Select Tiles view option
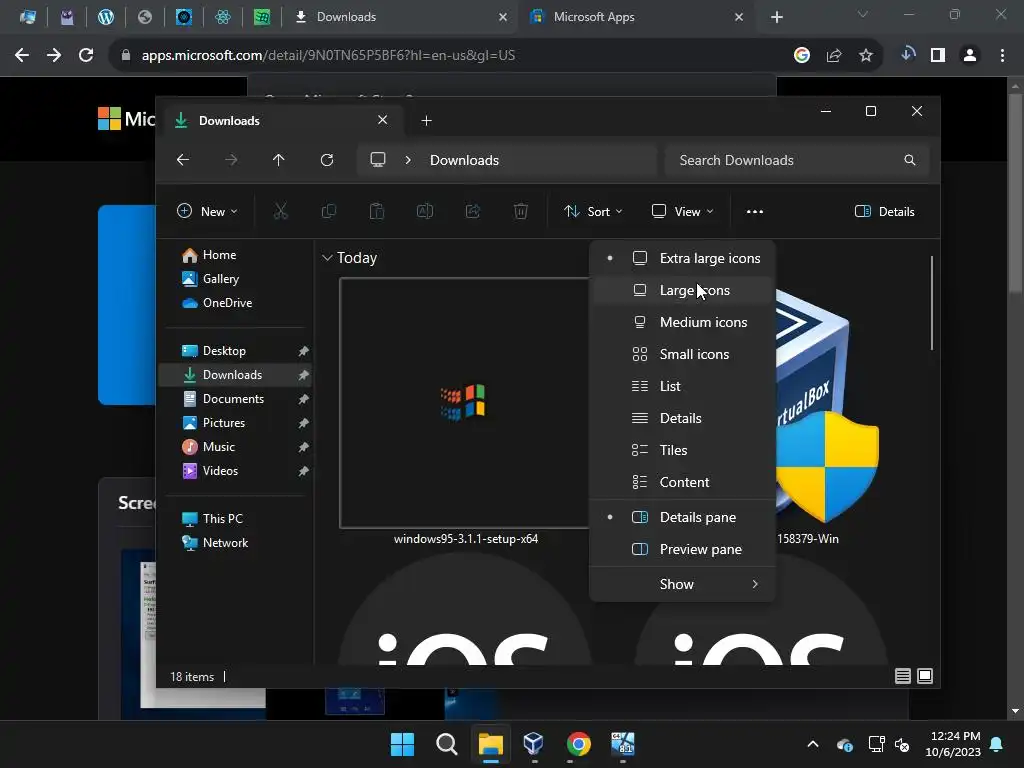The height and width of the screenshot is (768, 1024). tap(682, 450)
